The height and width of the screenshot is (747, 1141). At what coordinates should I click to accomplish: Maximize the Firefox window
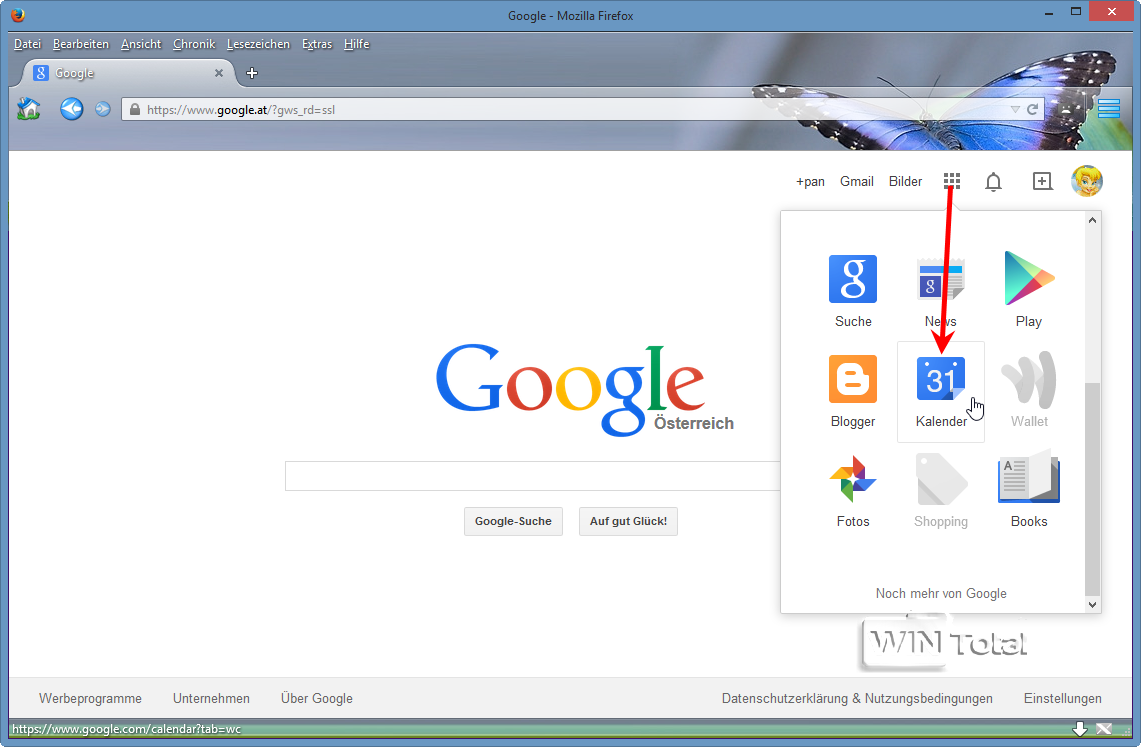[1076, 12]
